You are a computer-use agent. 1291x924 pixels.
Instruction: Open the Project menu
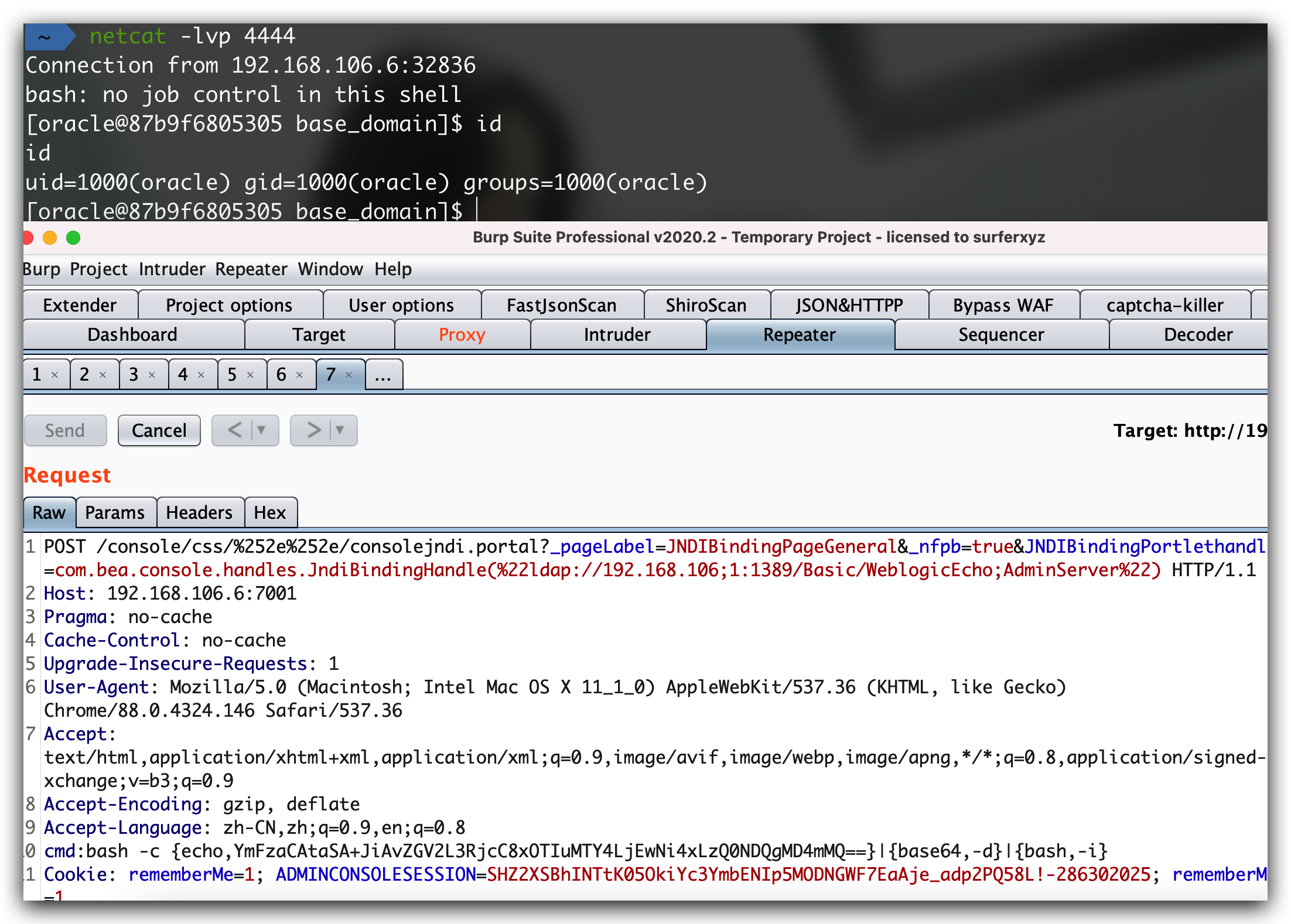pyautogui.click(x=98, y=269)
